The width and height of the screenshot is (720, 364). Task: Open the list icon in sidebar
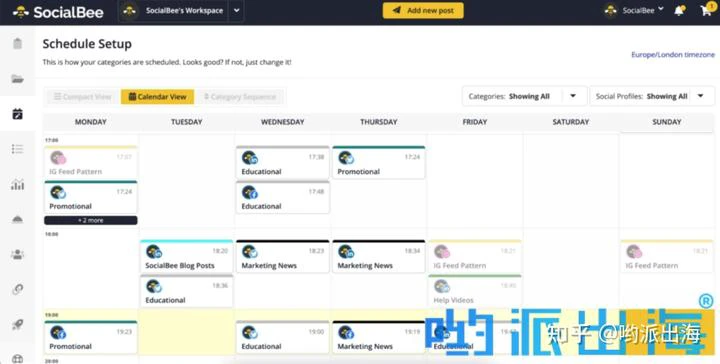tap(17, 149)
